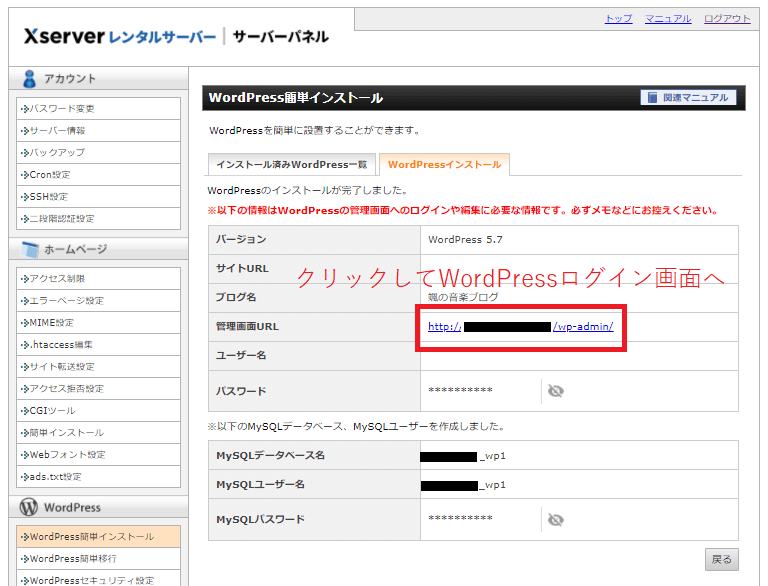This screenshot has width=768, height=586.
Task: Open バックアップ in the sidebar
Action: click(98, 152)
